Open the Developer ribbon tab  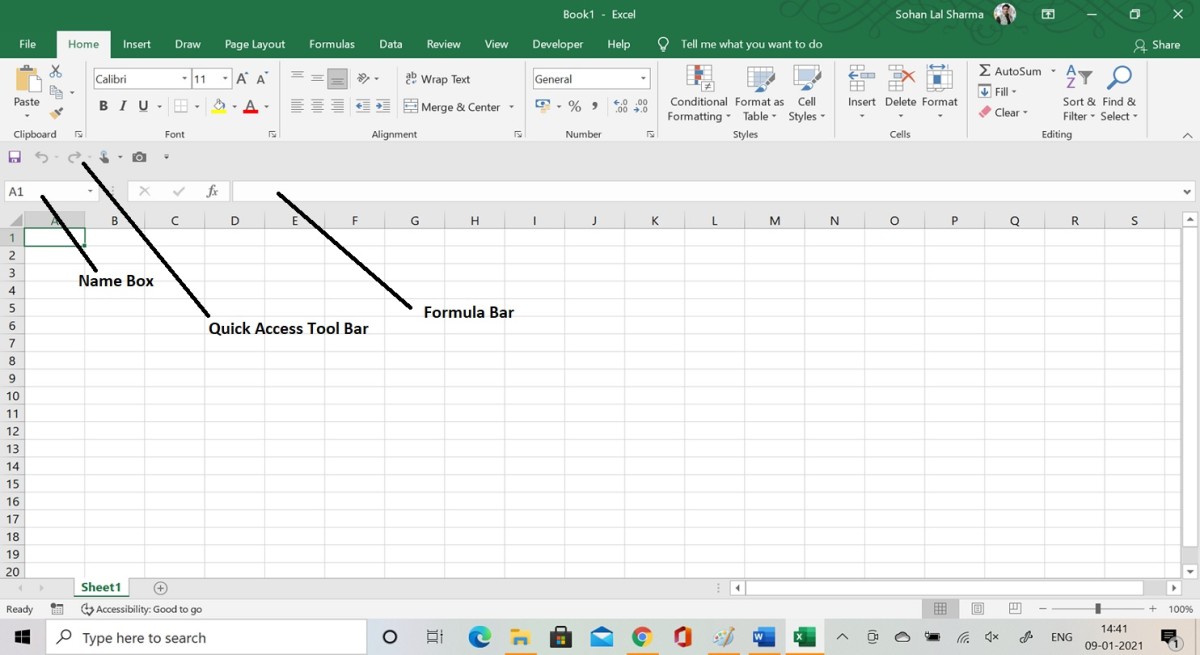click(557, 44)
